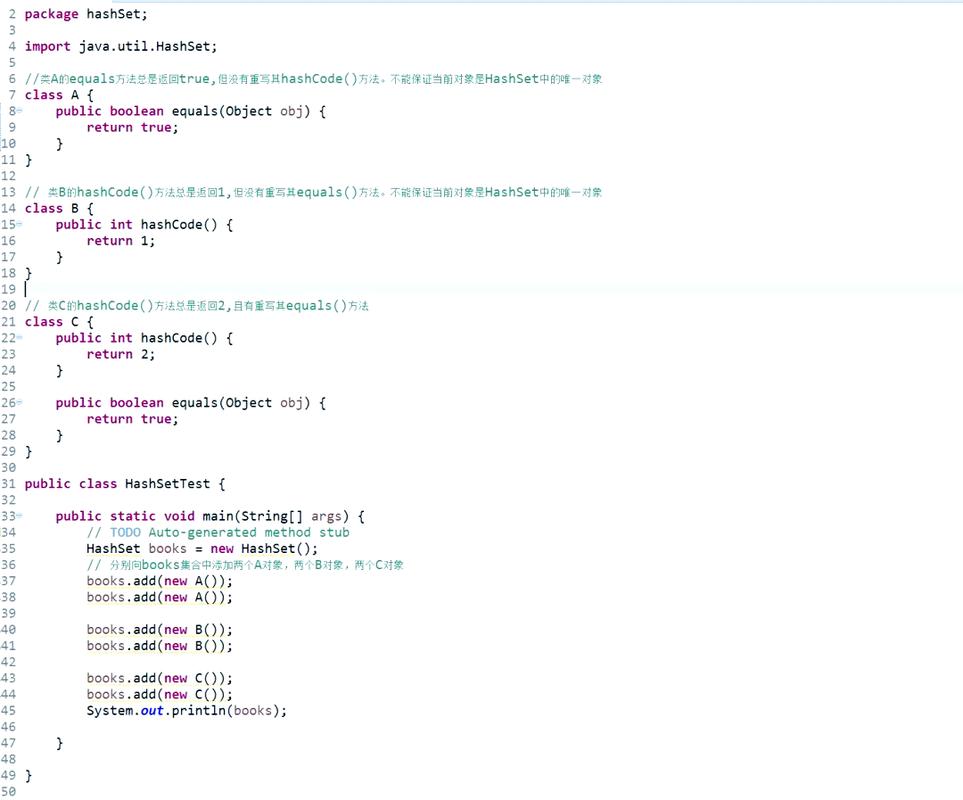The height and width of the screenshot is (800, 963).
Task: Click the 'System.out.println(books);' statement
Action: 187,711
